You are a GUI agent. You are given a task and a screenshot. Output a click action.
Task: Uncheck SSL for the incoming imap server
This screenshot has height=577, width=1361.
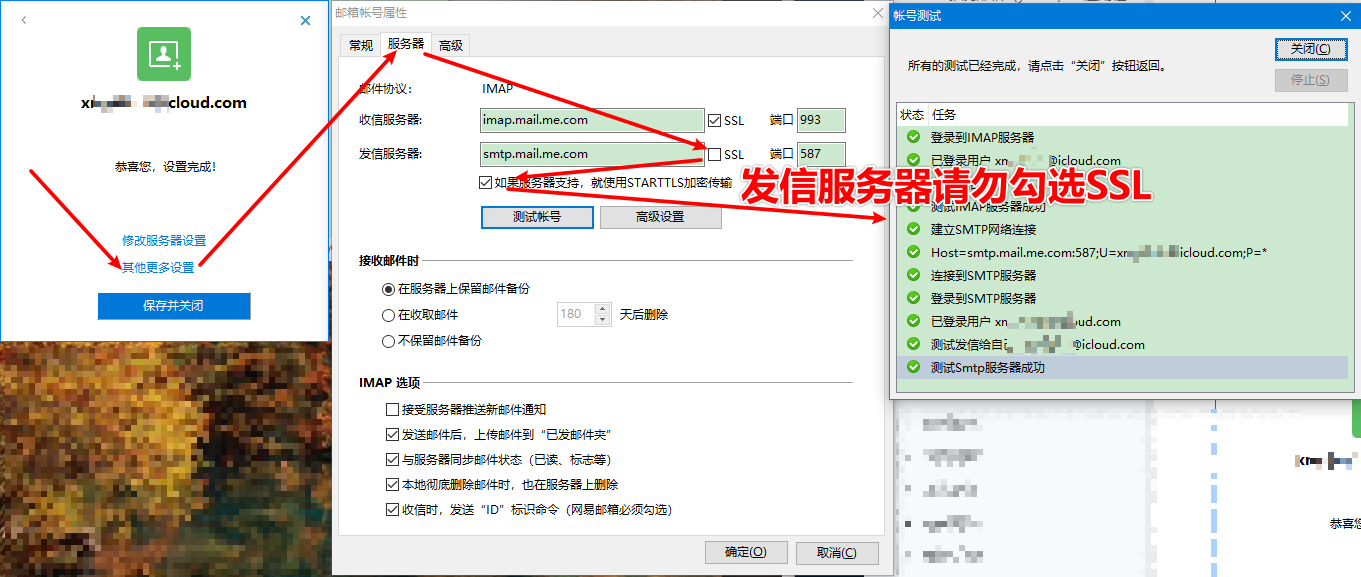click(714, 120)
